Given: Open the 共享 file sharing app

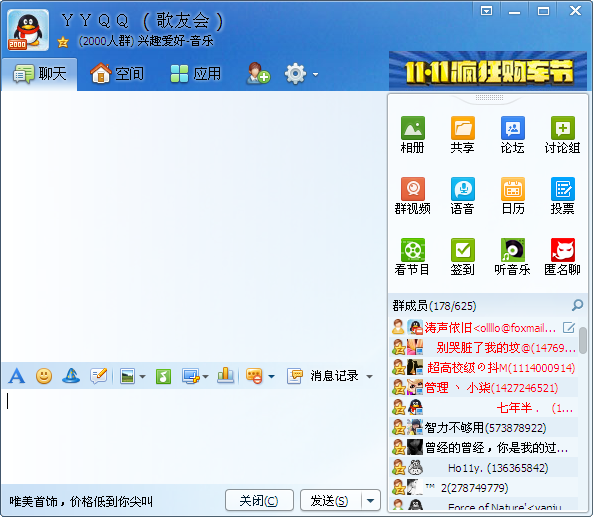Looking at the screenshot, I should tap(463, 135).
